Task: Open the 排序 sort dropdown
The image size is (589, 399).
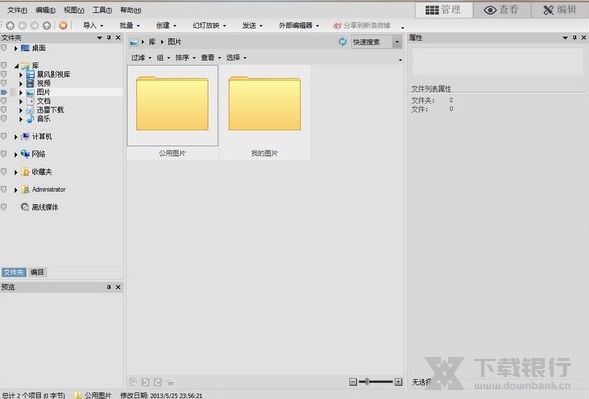Action: 186,57
